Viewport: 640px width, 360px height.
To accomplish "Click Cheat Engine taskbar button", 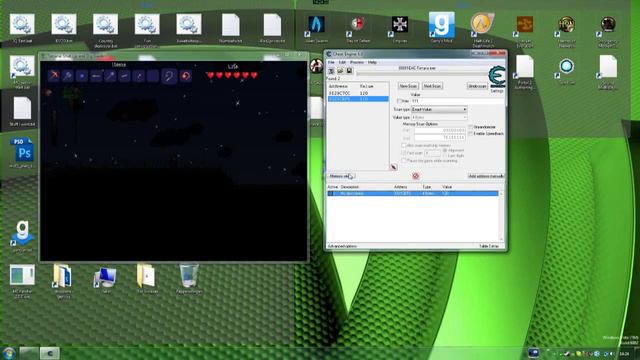I will pyautogui.click(x=49, y=353).
